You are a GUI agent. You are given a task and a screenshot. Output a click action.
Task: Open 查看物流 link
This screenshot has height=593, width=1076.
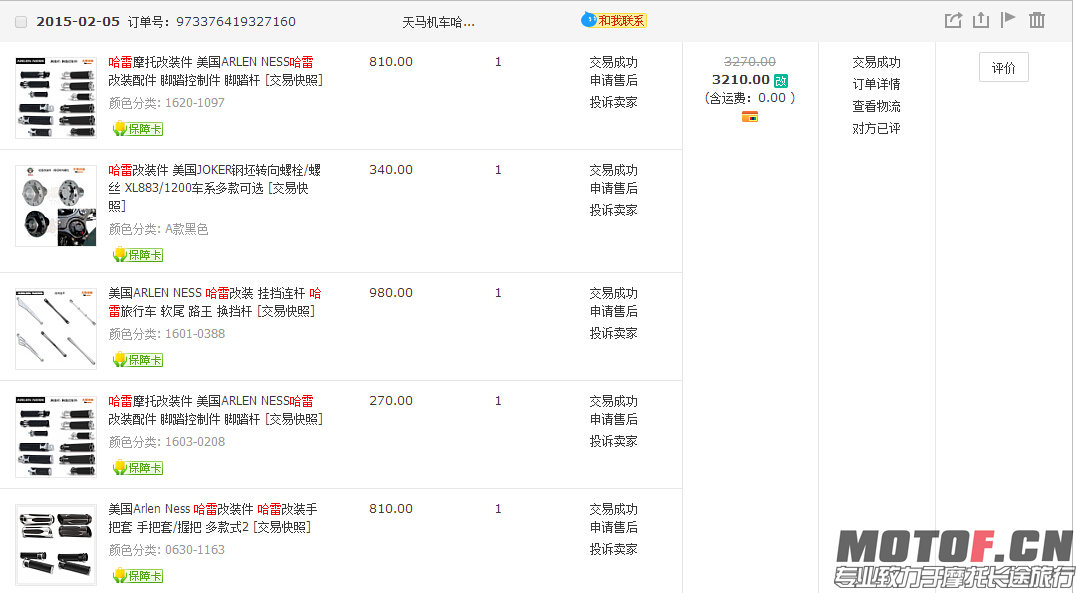pyautogui.click(x=876, y=106)
